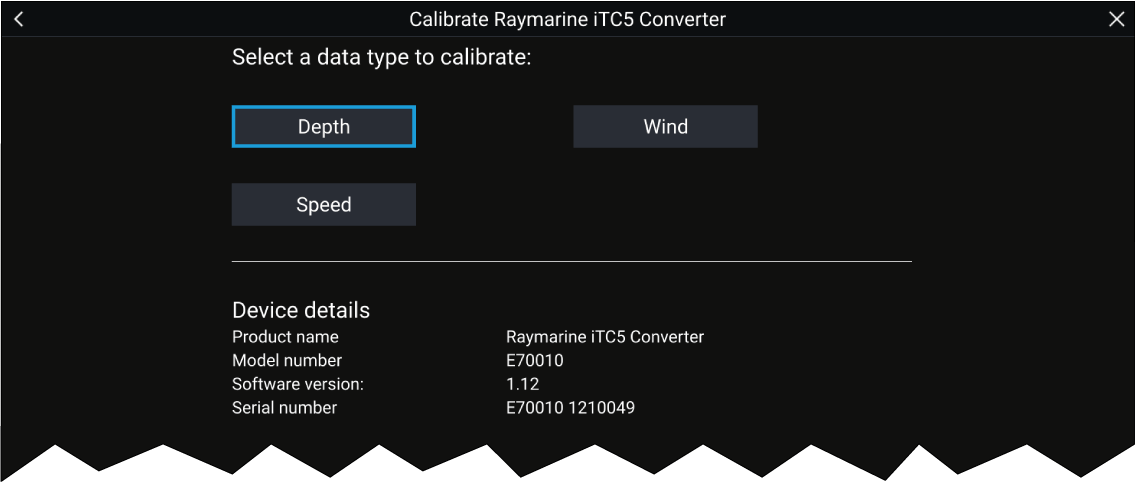Select Wind data type to calibrate
Image resolution: width=1135 pixels, height=501 pixels.
click(x=665, y=127)
